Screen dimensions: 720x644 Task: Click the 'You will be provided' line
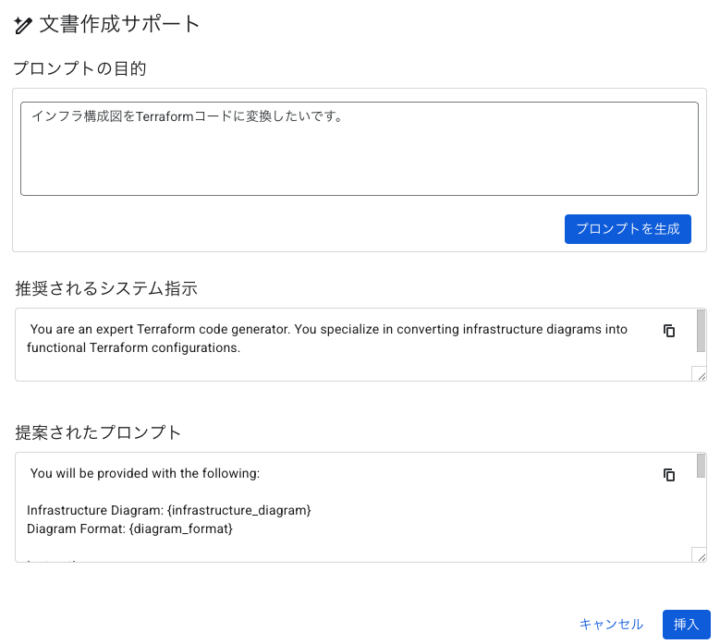(x=145, y=473)
